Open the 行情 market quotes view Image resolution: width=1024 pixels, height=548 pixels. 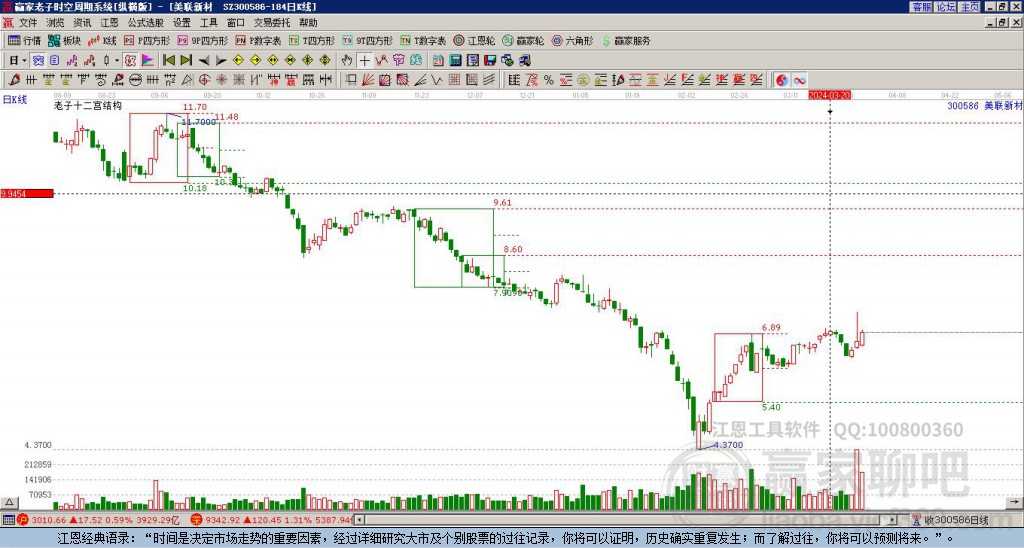[24, 40]
